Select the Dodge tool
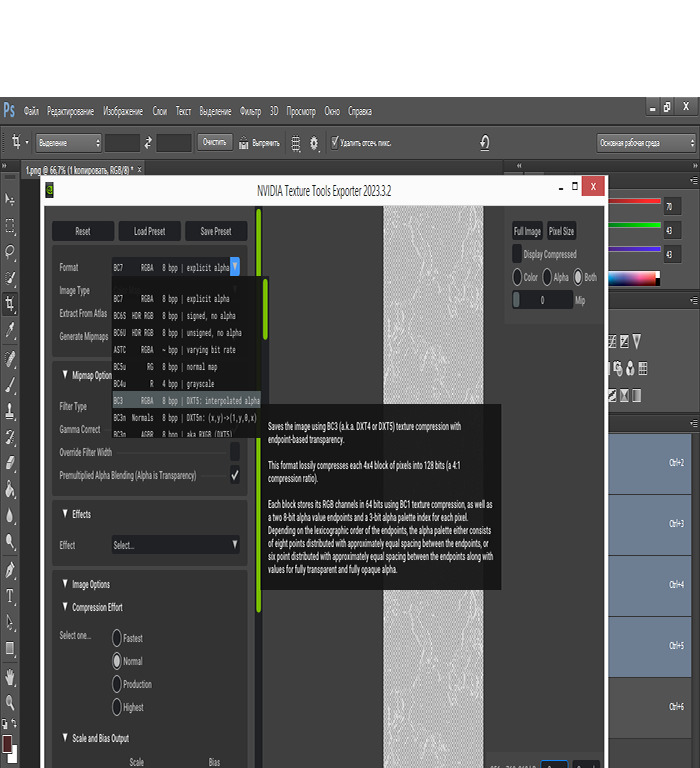Image resolution: width=700 pixels, height=768 pixels. (10, 542)
